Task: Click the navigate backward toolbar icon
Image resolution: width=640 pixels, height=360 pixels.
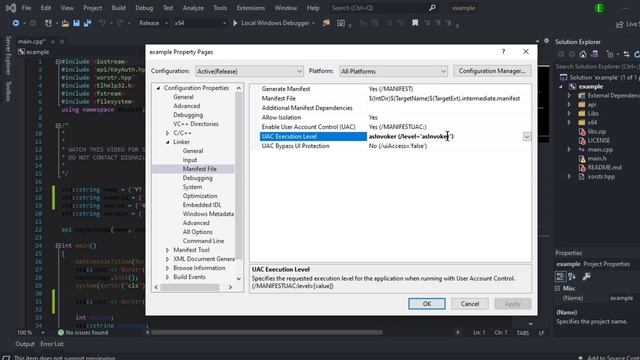Action: 16,23
